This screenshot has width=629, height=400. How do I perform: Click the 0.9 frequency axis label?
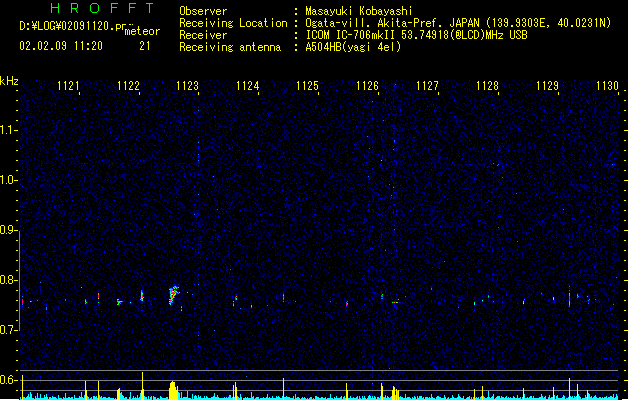[x=8, y=230]
